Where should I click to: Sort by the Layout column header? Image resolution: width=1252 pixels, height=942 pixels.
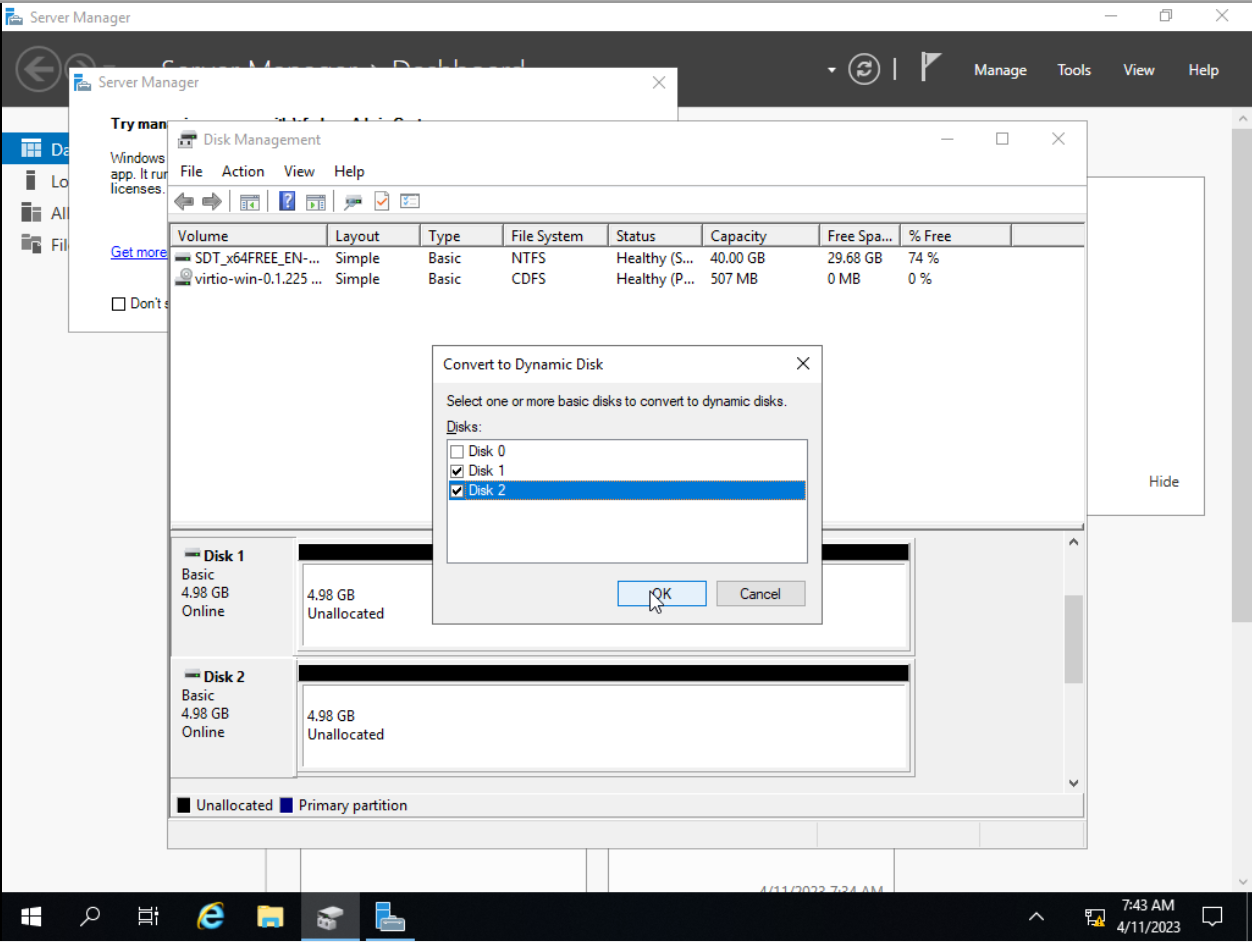tap(373, 236)
